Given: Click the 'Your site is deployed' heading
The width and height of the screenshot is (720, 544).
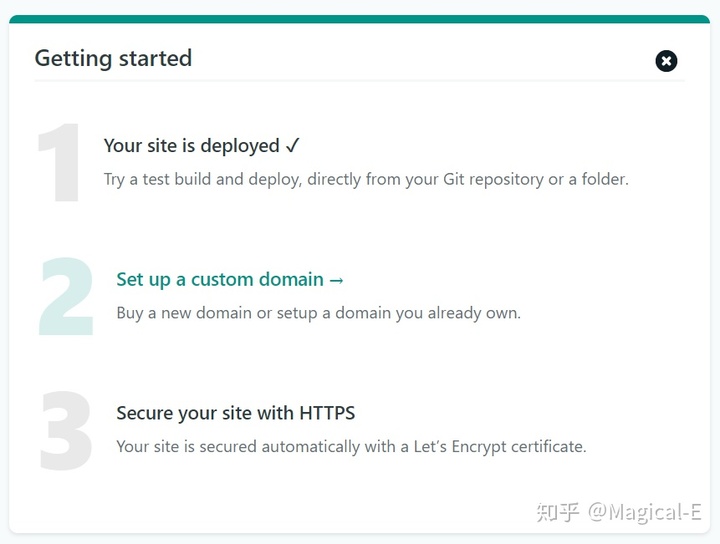Looking at the screenshot, I should pos(202,146).
